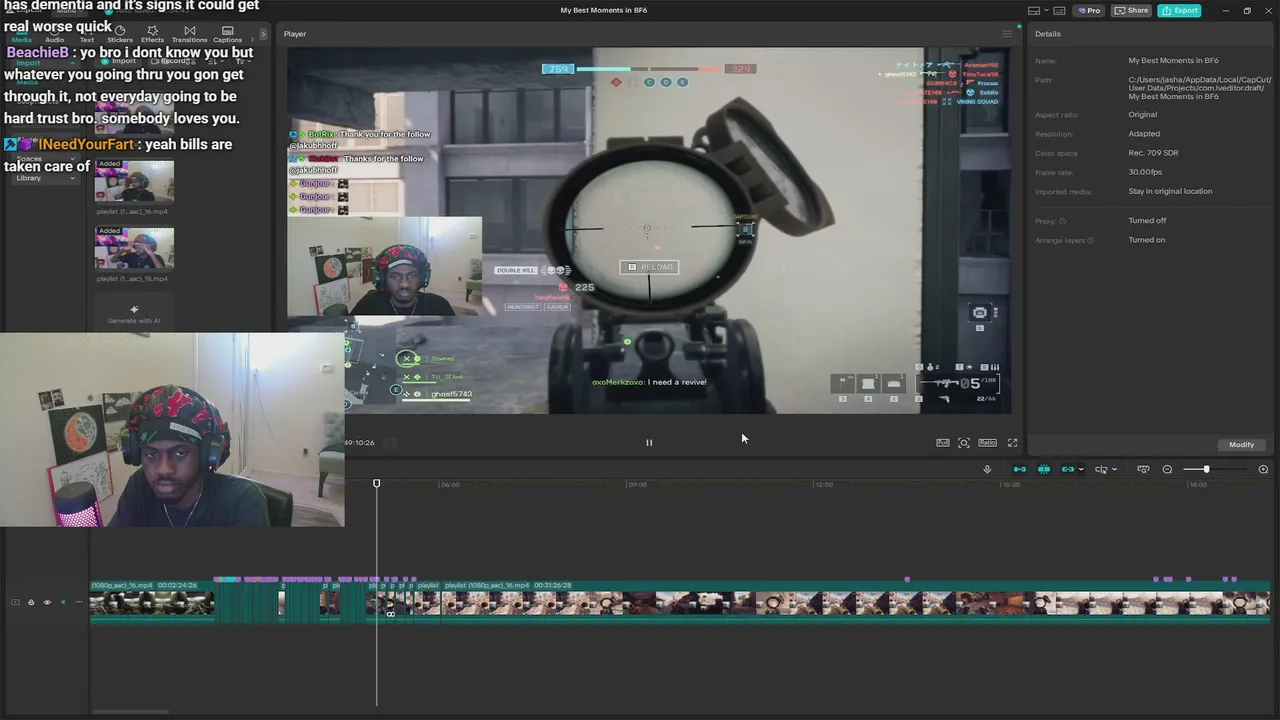This screenshot has width=1280, height=720.
Task: Click the Arrange layers info help icon
Action: pos(1090,241)
